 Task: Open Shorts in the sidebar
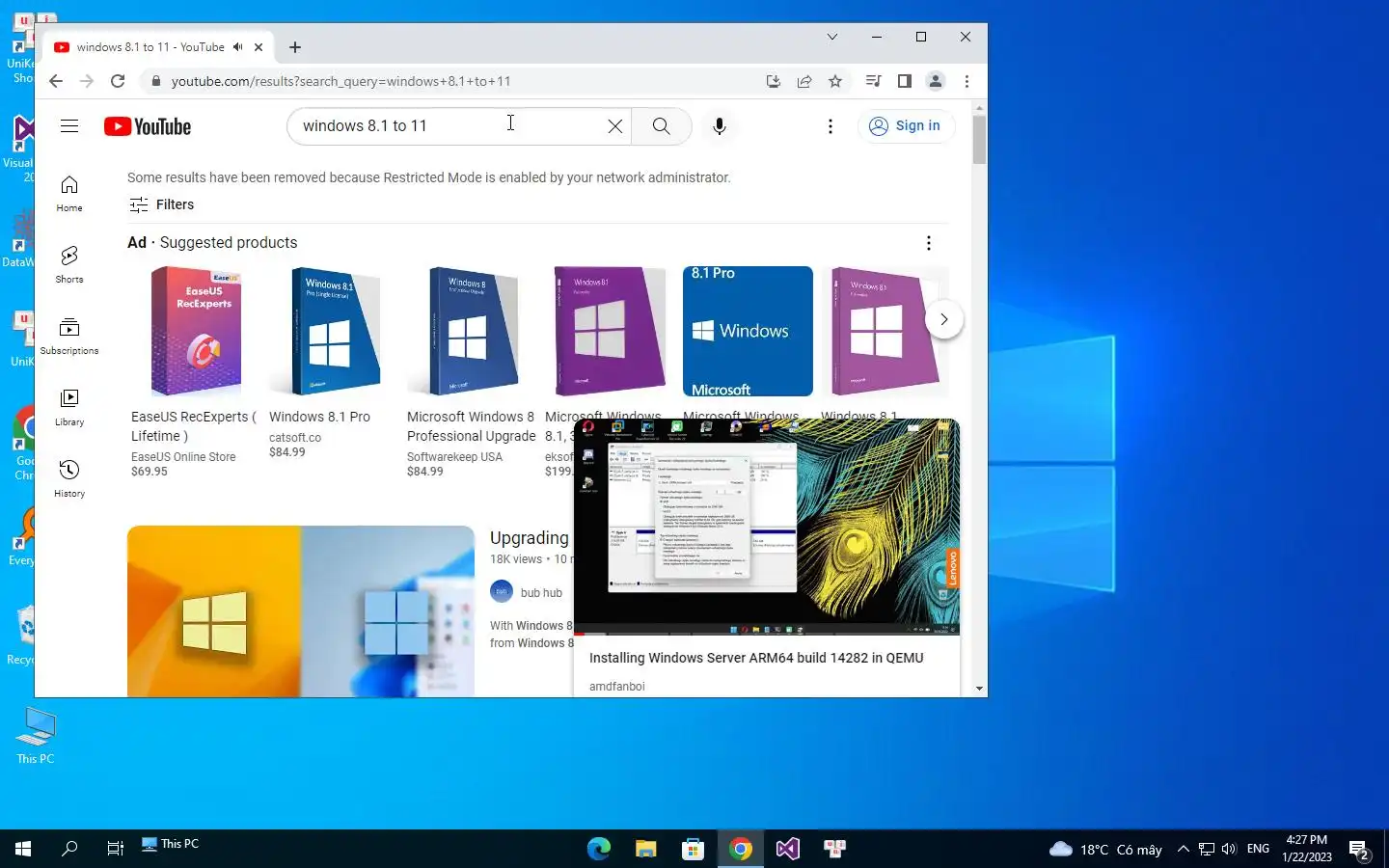coord(69,264)
